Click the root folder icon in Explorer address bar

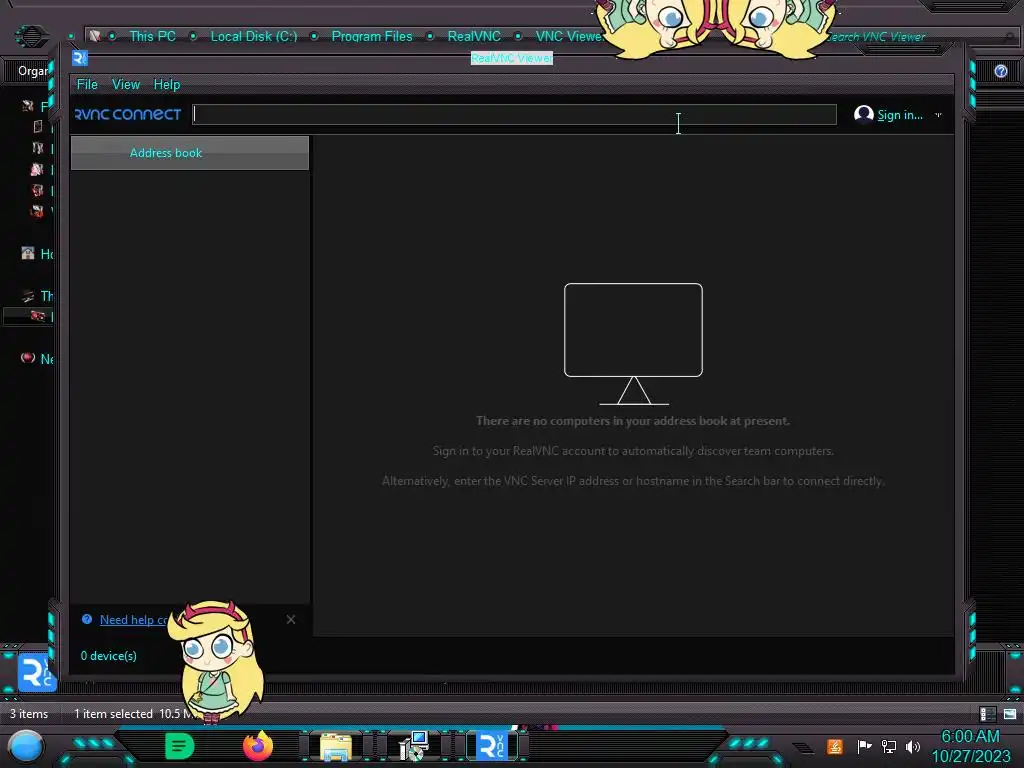point(95,36)
